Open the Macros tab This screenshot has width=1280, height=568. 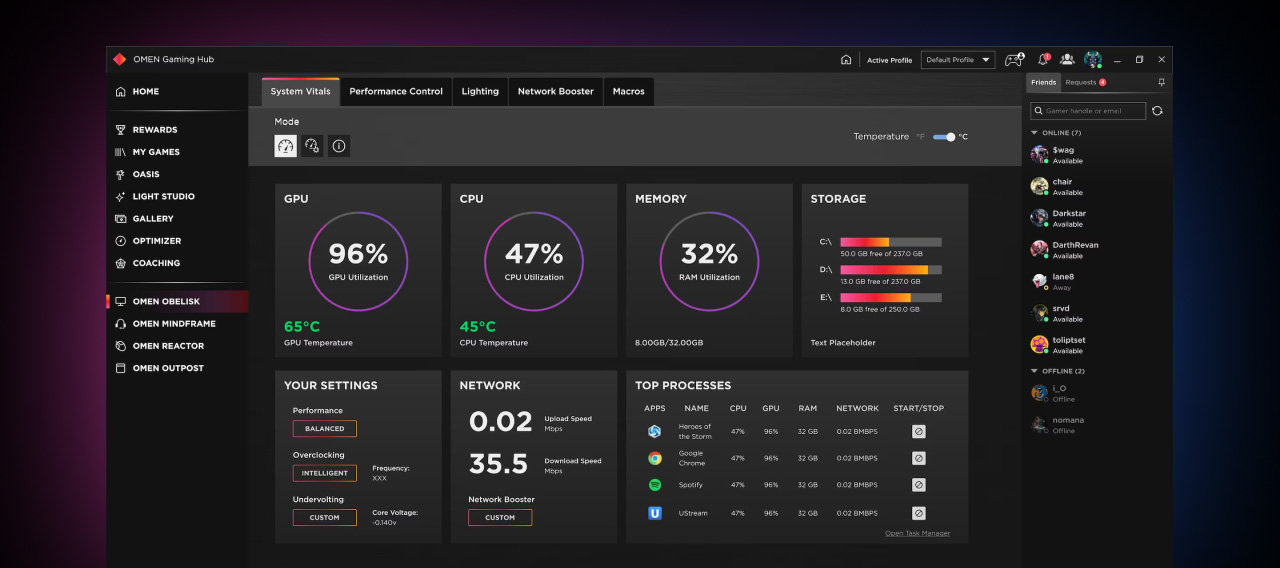[629, 91]
